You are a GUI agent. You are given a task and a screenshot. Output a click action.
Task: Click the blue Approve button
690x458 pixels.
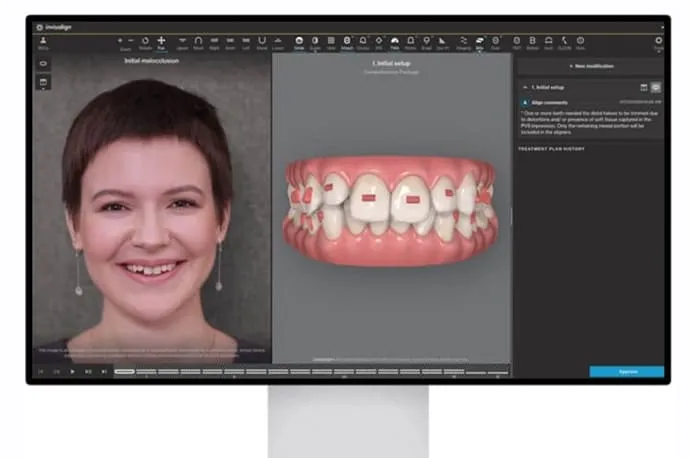(626, 371)
